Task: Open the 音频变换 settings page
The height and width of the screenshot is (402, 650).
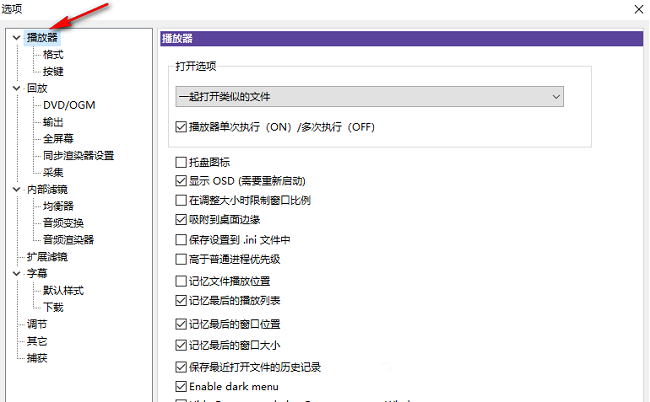Action: click(x=63, y=223)
